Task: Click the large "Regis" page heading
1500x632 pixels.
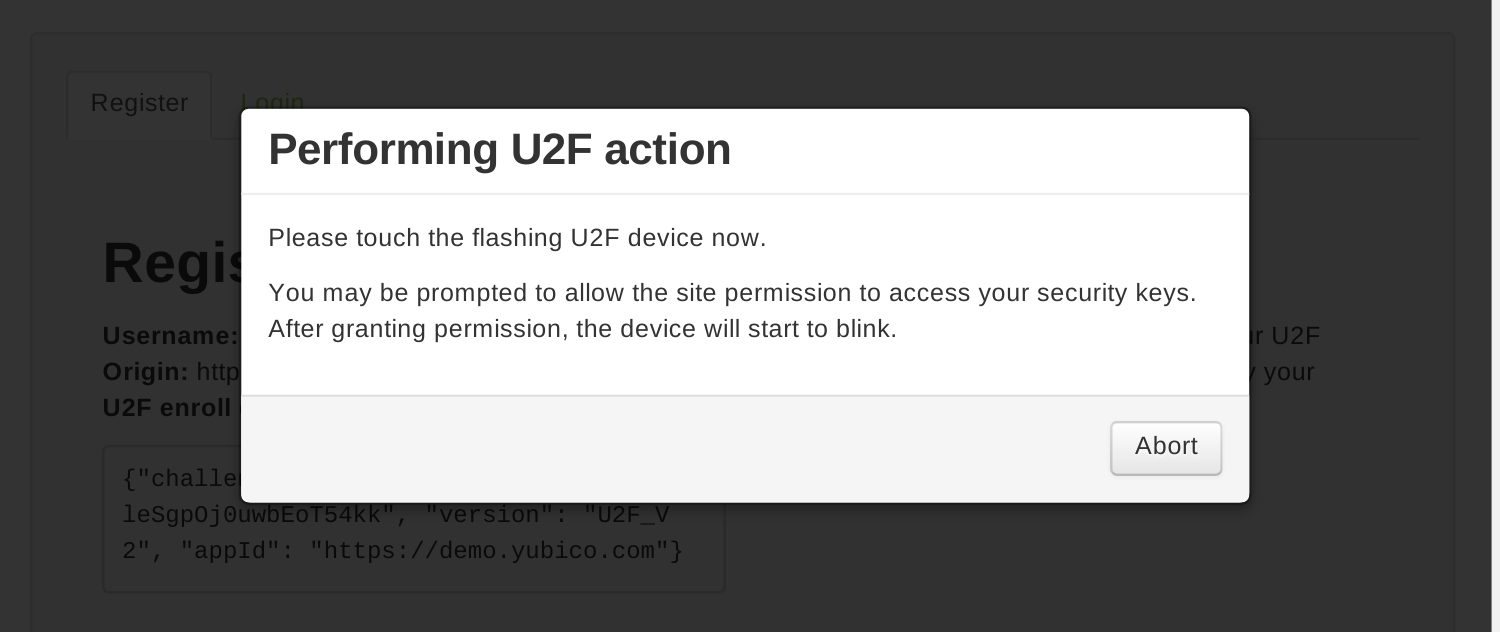Action: pos(172,264)
